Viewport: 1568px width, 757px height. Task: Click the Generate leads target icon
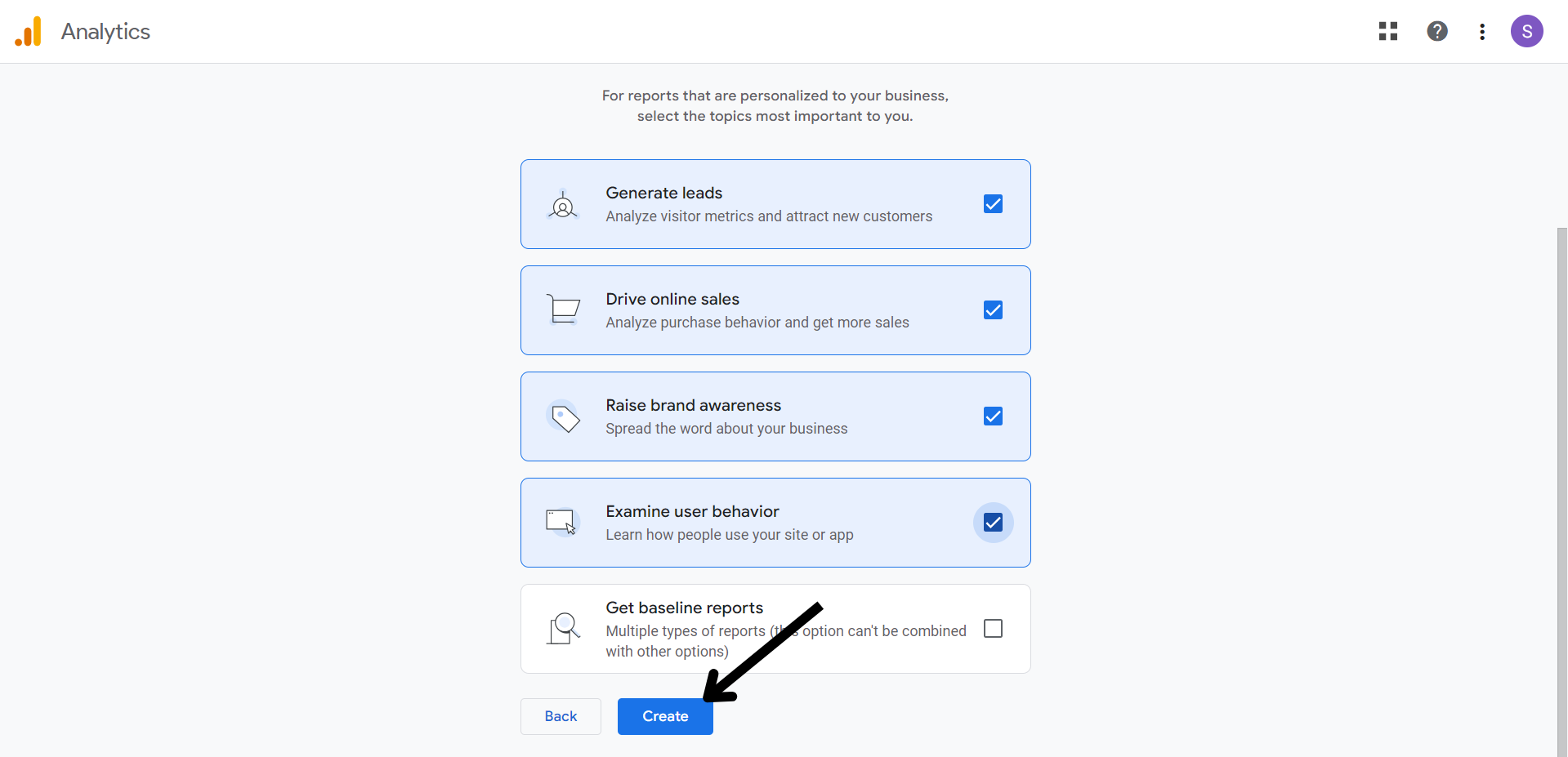click(x=563, y=205)
